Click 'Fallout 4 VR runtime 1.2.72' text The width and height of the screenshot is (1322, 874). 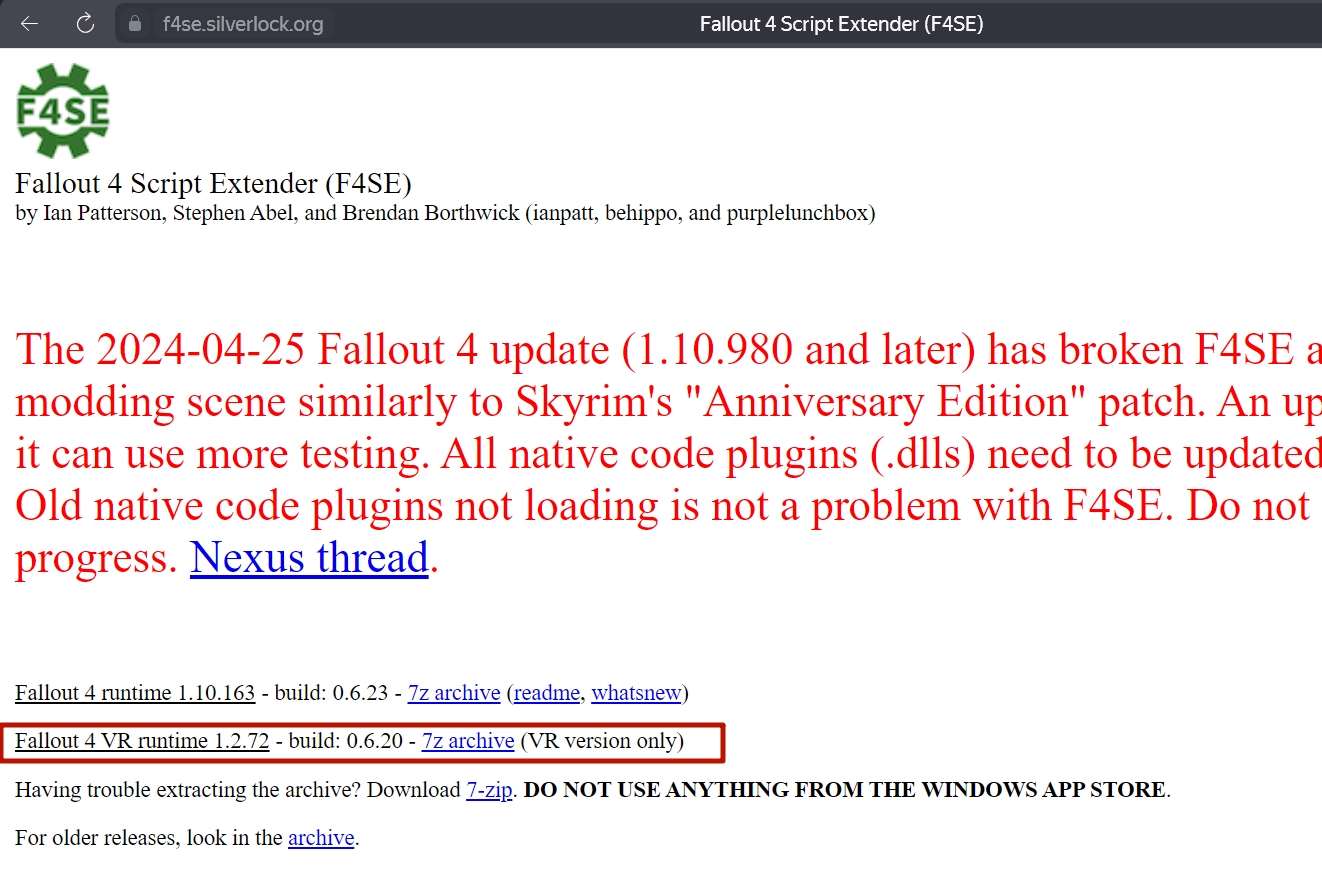tap(142, 741)
